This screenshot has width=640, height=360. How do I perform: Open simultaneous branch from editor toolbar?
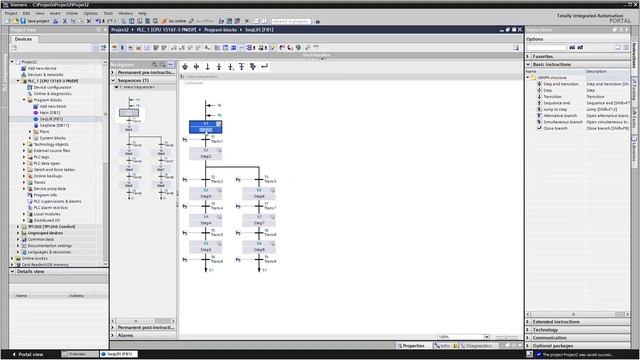click(253, 67)
